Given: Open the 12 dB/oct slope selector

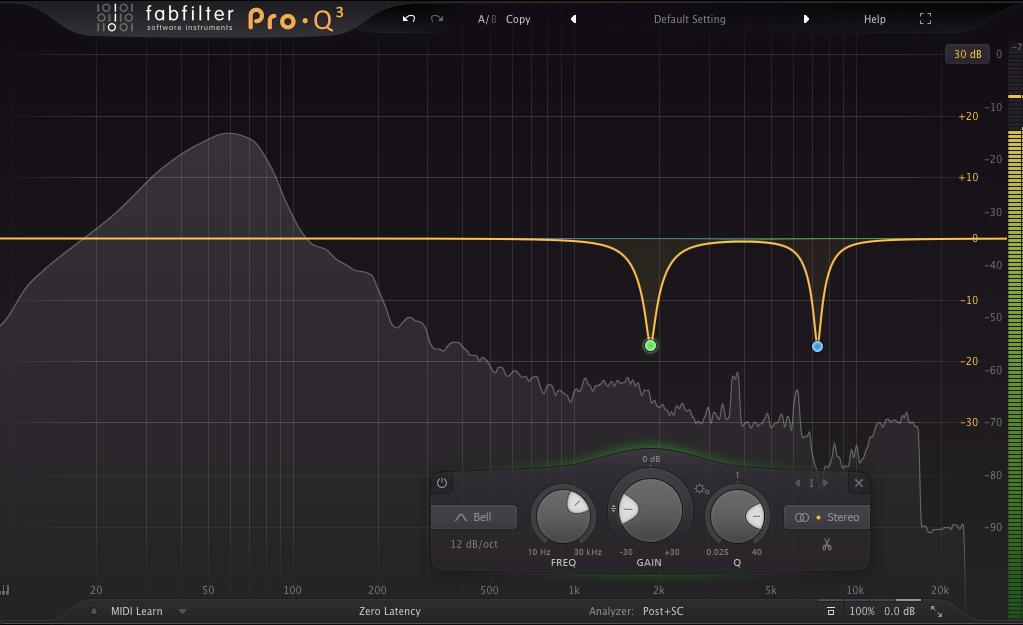Looking at the screenshot, I should tap(474, 544).
